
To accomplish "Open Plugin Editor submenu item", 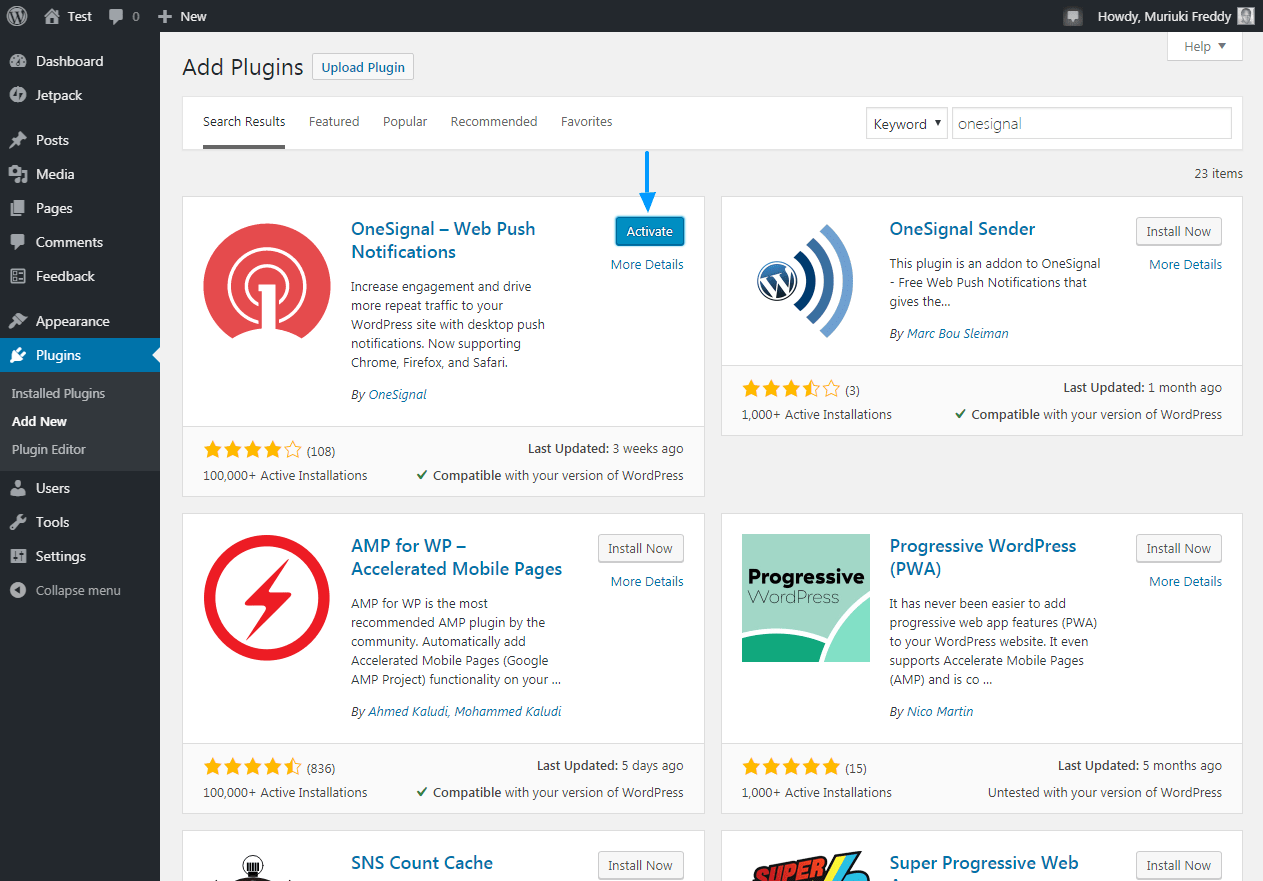I will pyautogui.click(x=49, y=449).
